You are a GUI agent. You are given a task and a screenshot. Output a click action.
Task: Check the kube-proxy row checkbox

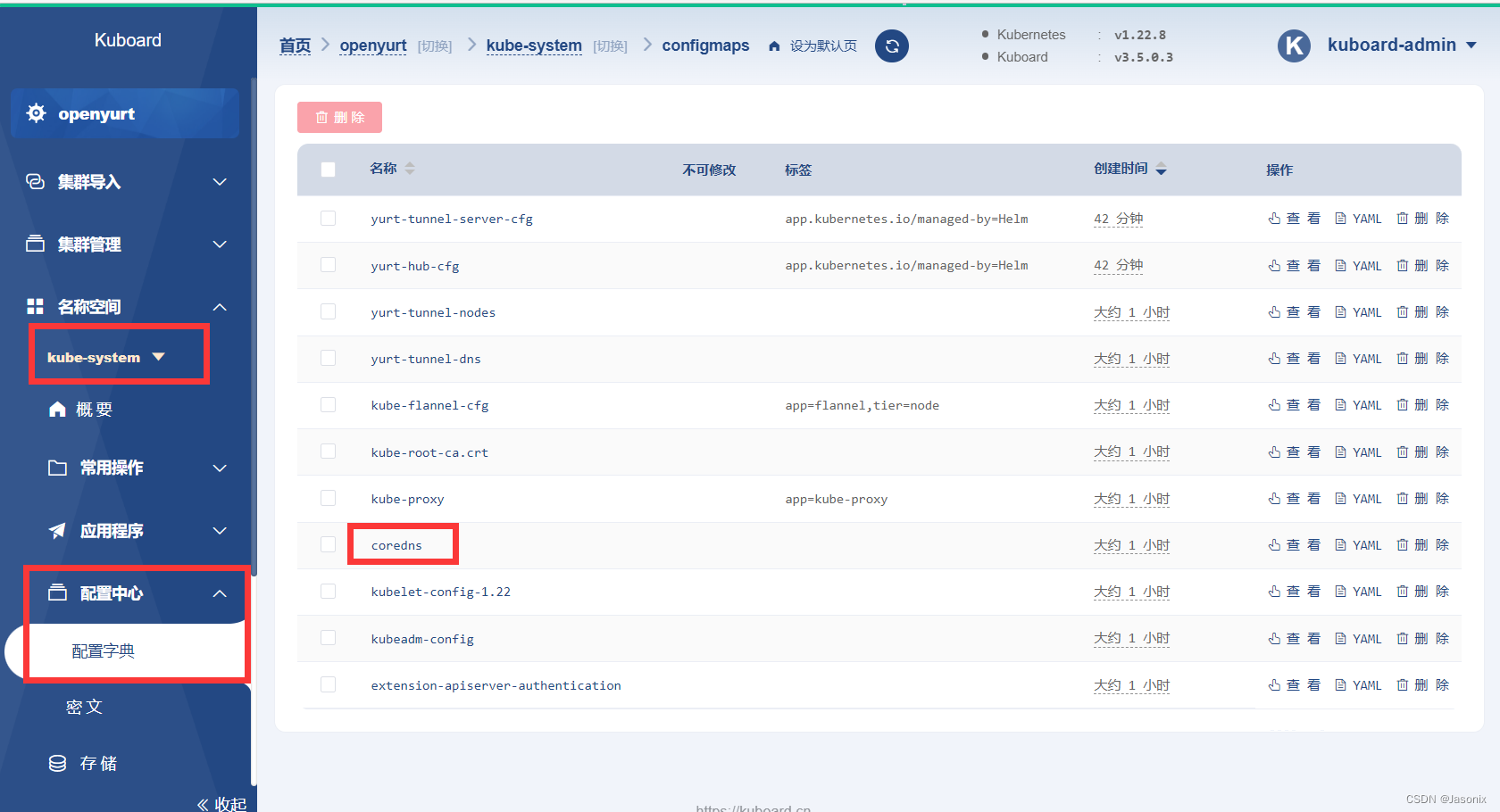328,498
